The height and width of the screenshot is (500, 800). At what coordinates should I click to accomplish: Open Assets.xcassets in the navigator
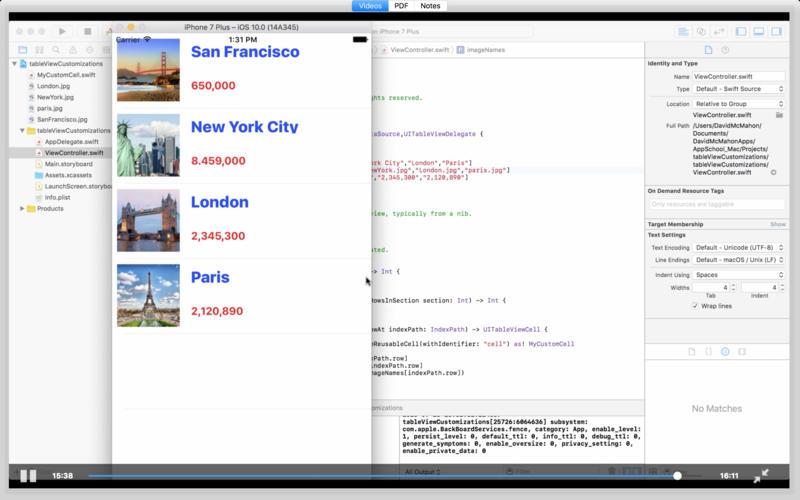point(68,176)
